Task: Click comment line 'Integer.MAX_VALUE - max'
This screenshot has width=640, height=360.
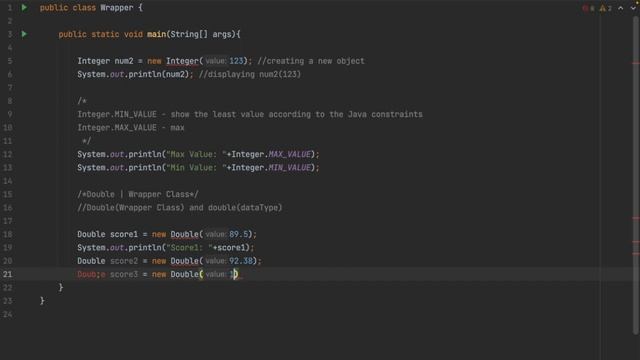Action: tap(131, 128)
